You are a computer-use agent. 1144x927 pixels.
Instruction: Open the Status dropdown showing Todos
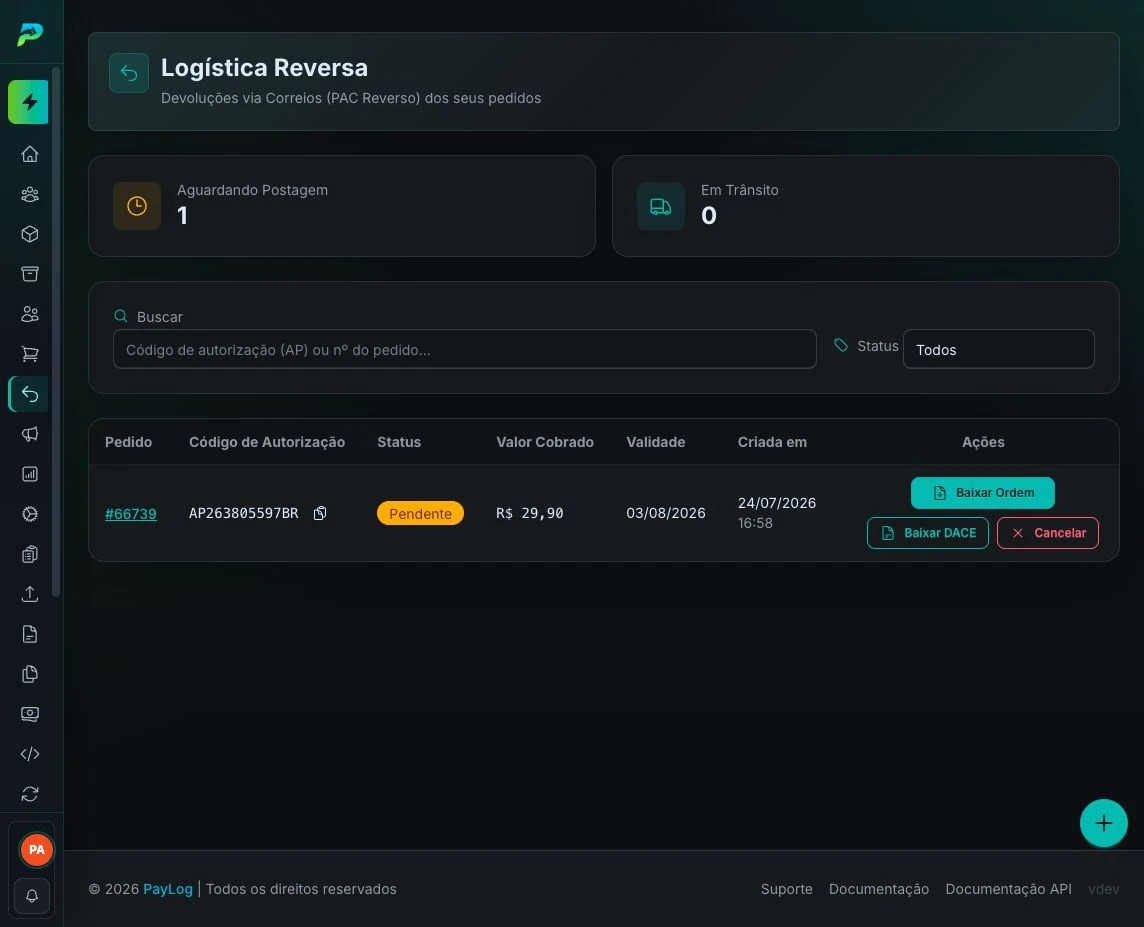click(x=998, y=349)
